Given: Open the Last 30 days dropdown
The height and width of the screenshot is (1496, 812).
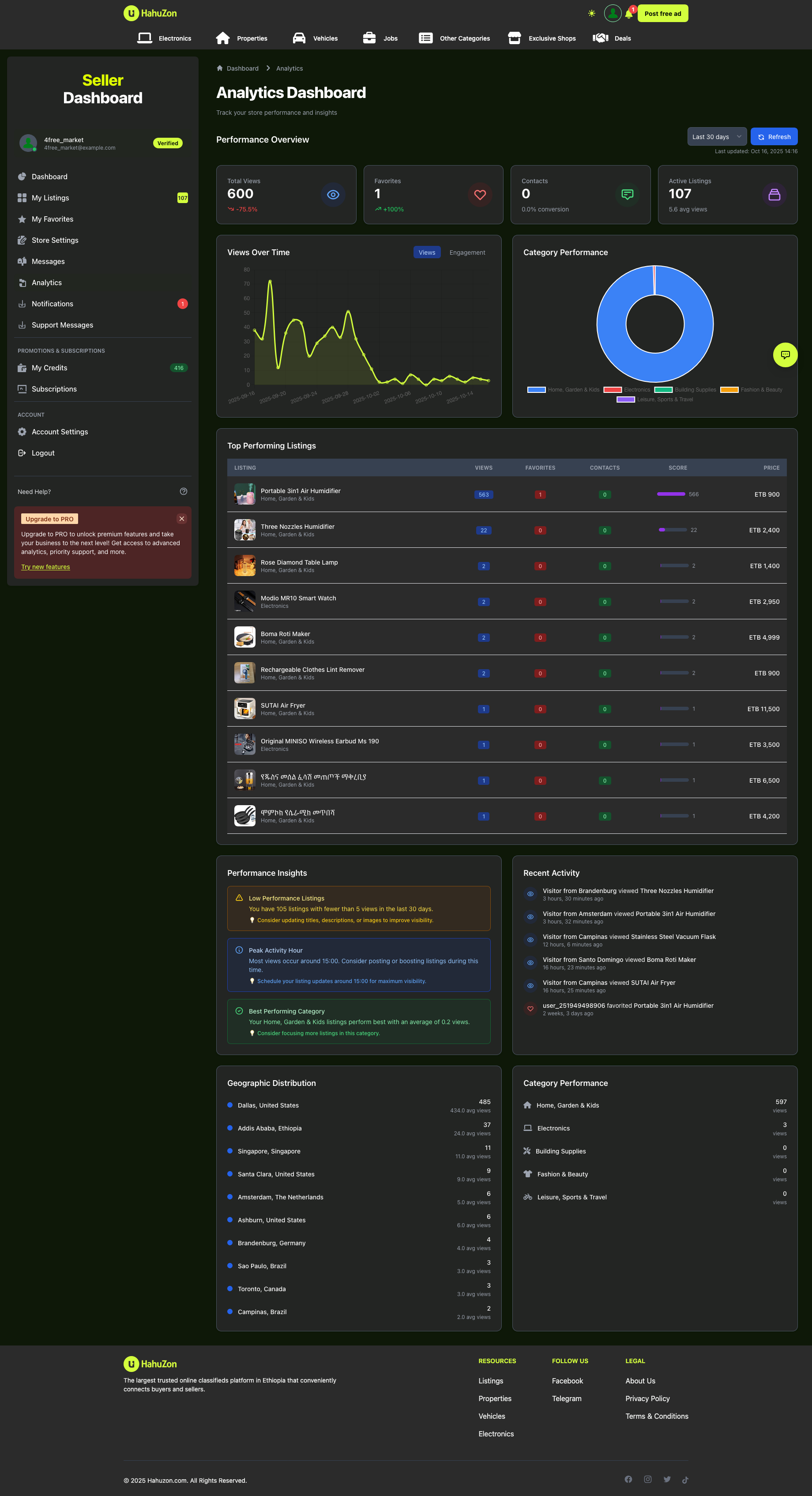Looking at the screenshot, I should 716,137.
